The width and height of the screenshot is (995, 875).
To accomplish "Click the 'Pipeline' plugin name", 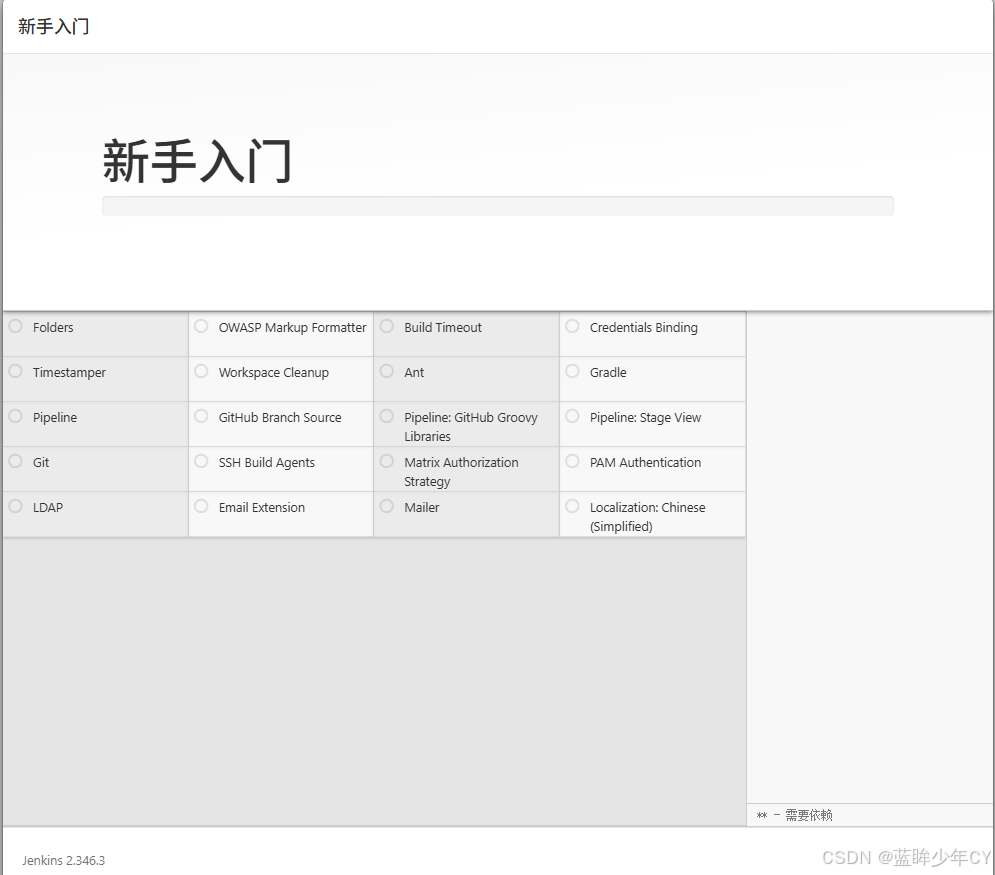I will pyautogui.click(x=55, y=418).
